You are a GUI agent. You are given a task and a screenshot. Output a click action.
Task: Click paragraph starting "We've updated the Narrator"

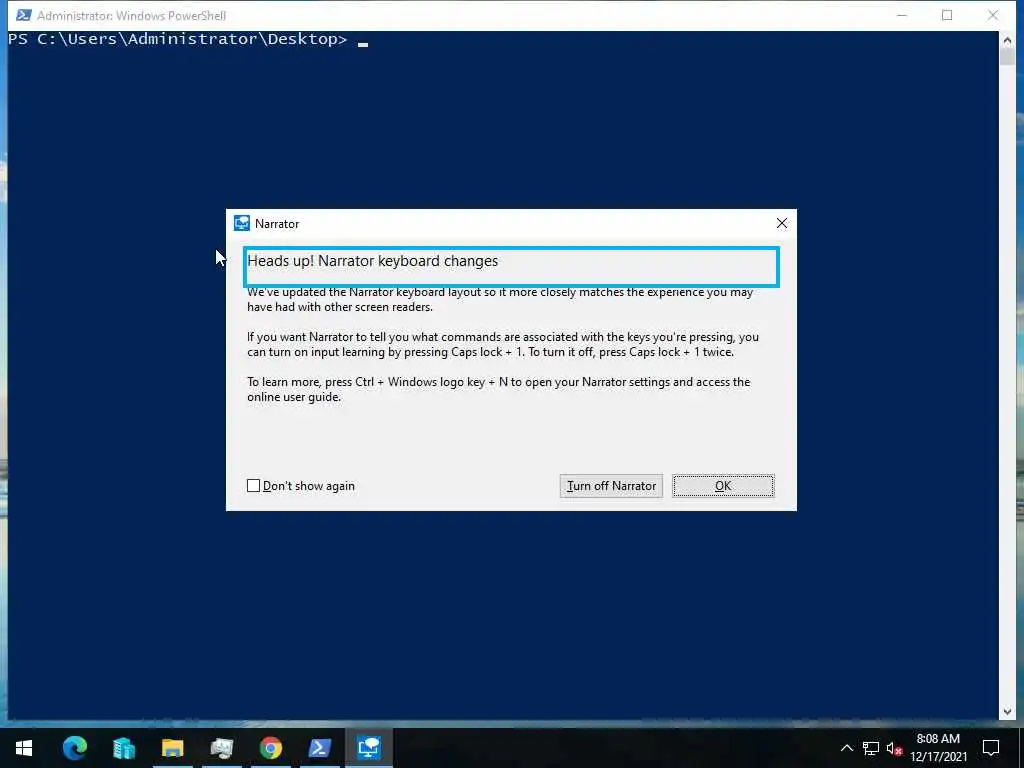[500, 299]
